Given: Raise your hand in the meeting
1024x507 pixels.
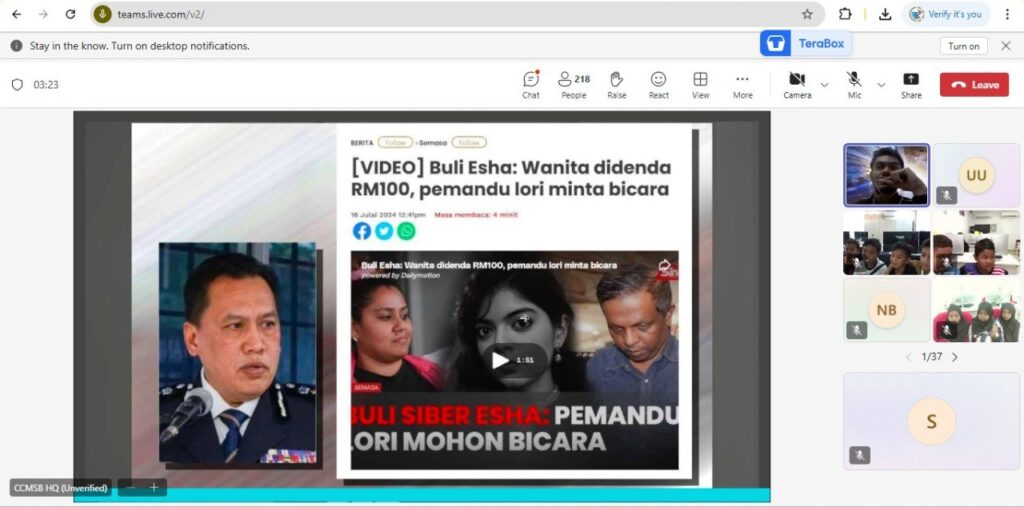Looking at the screenshot, I should pos(617,84).
